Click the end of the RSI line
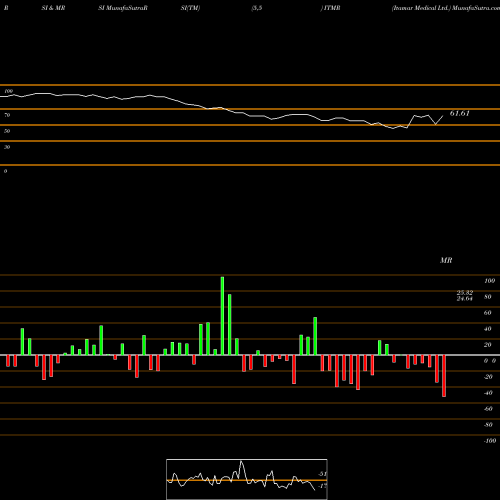Screen dimensions: 500x500 [x=443, y=116]
